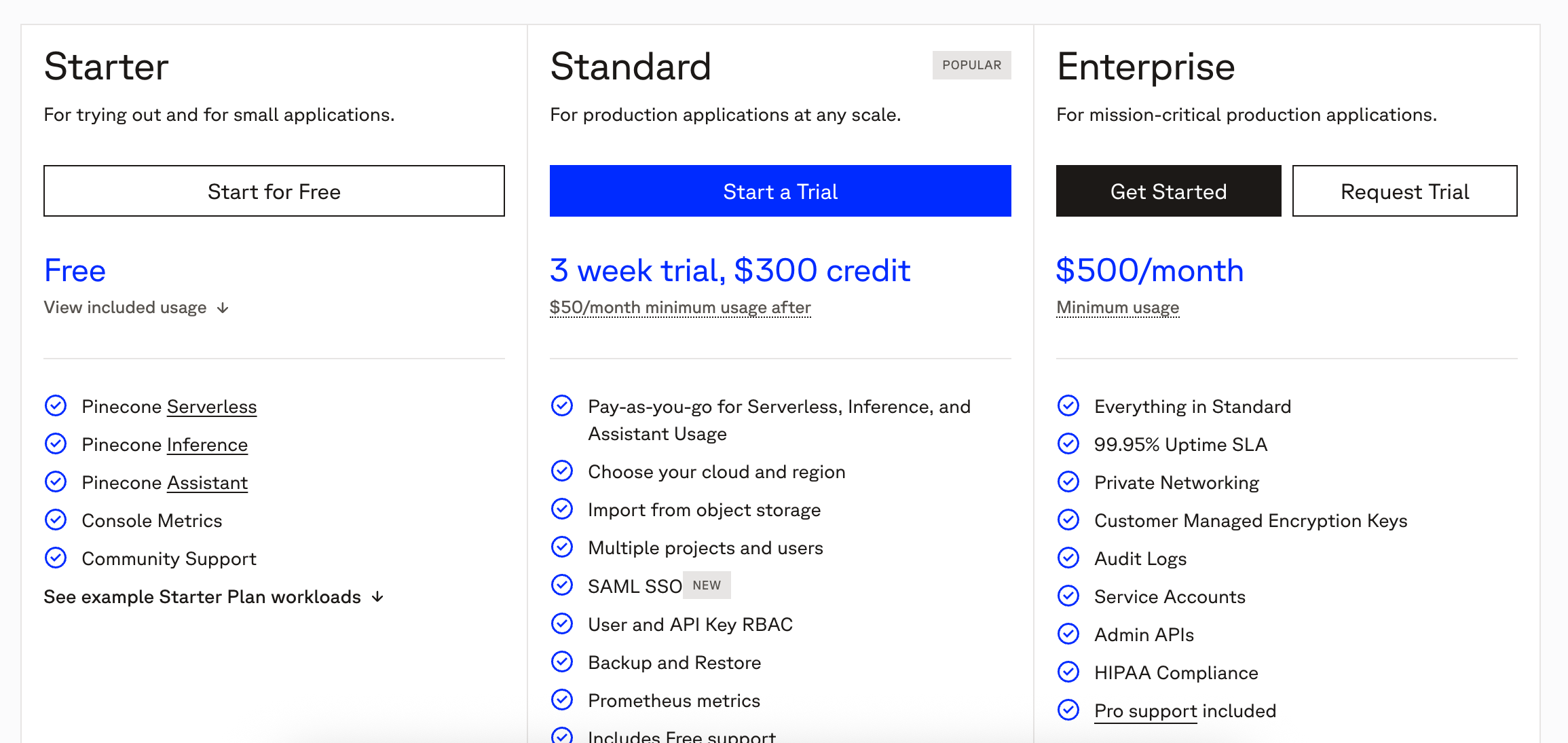Image resolution: width=1568 pixels, height=743 pixels.
Task: Open the Serverless link
Action: 212,407
